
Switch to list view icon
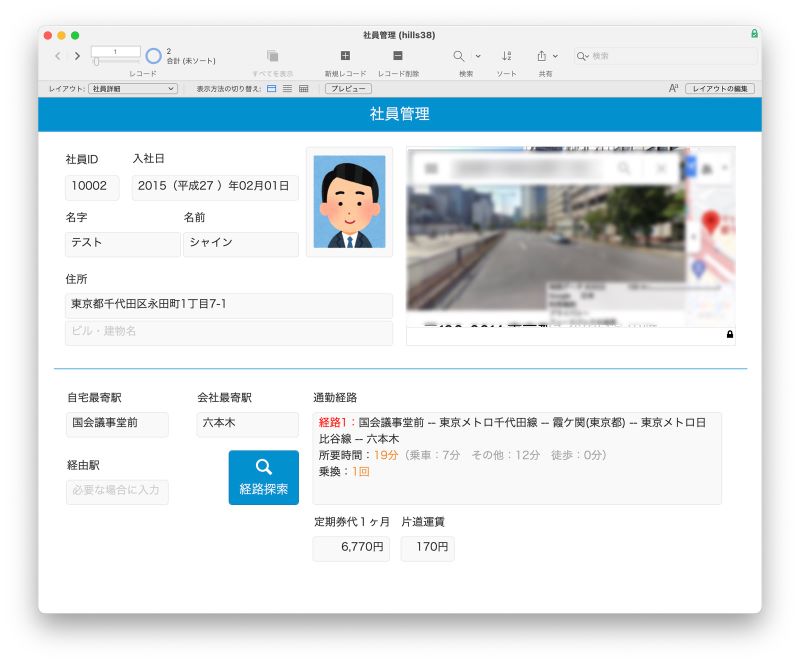pyautogui.click(x=288, y=89)
